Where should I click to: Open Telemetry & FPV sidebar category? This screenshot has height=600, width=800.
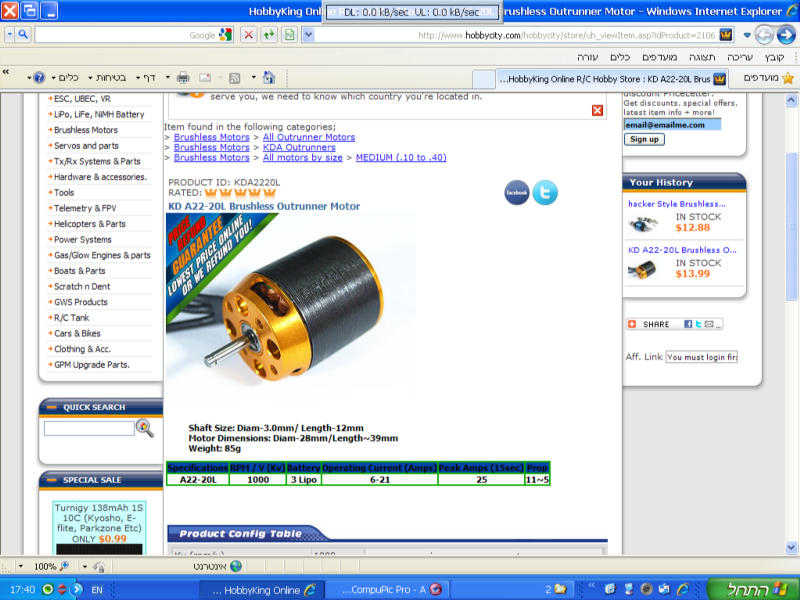(85, 208)
